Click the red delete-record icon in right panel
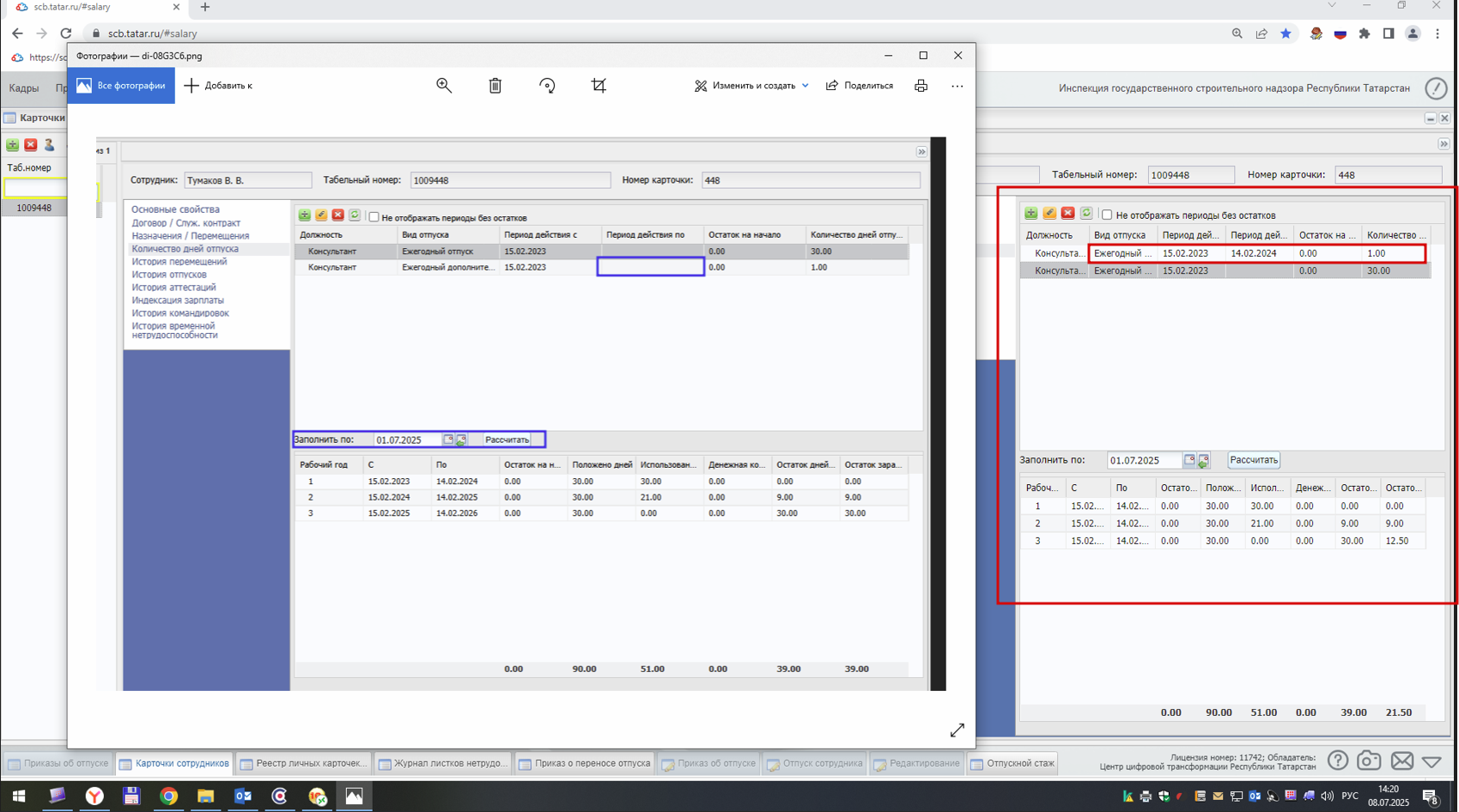This screenshot has width=1459, height=812. pyautogui.click(x=1068, y=213)
